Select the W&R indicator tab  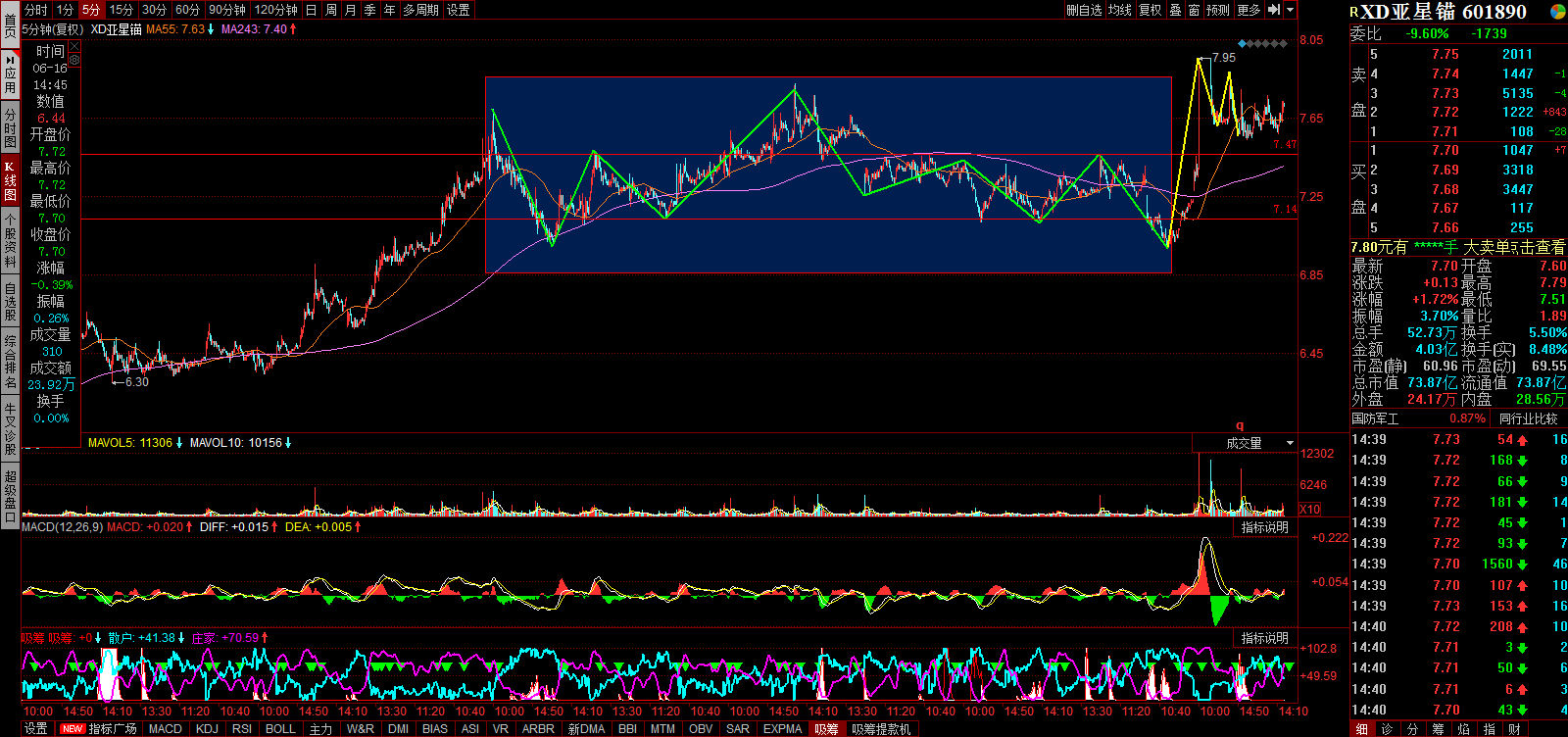point(360,729)
